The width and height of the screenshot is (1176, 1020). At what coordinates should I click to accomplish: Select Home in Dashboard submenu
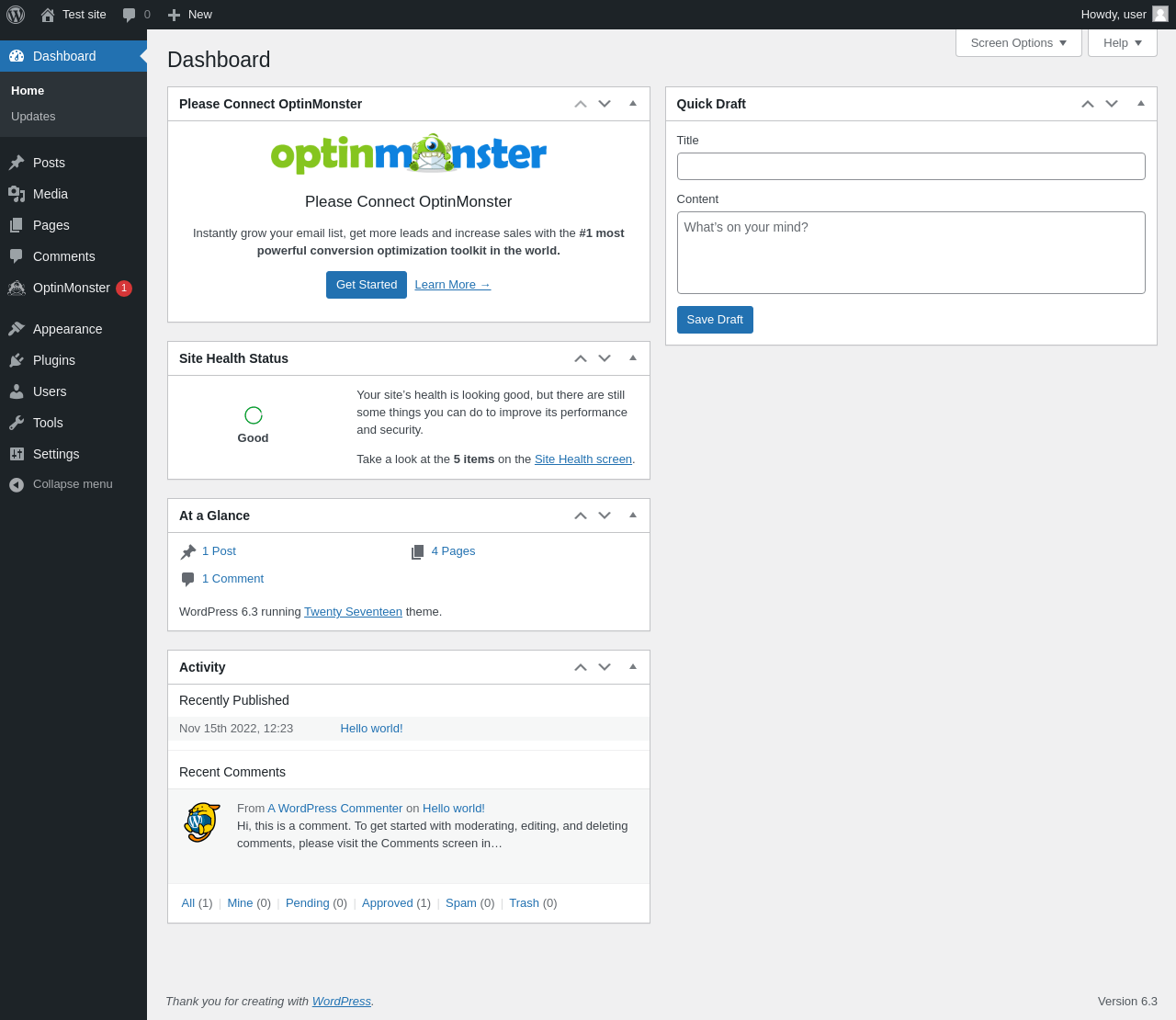pos(28,91)
